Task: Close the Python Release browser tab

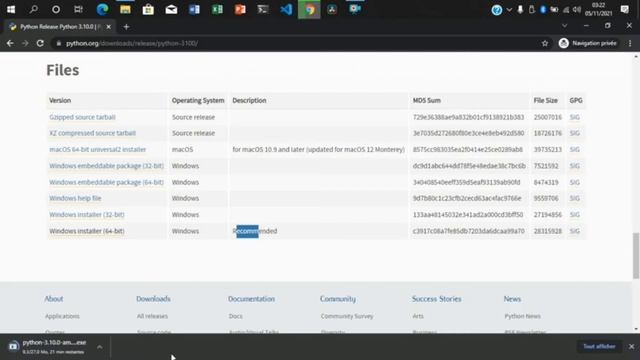Action: pos(109,27)
